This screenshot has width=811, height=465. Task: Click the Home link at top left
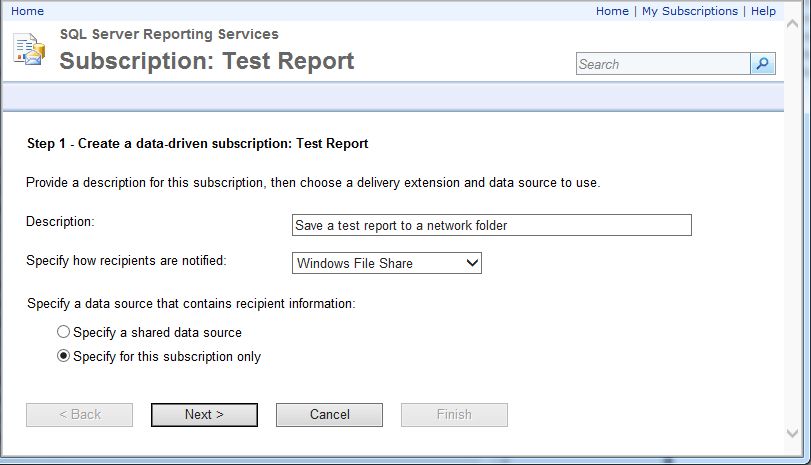pos(27,11)
